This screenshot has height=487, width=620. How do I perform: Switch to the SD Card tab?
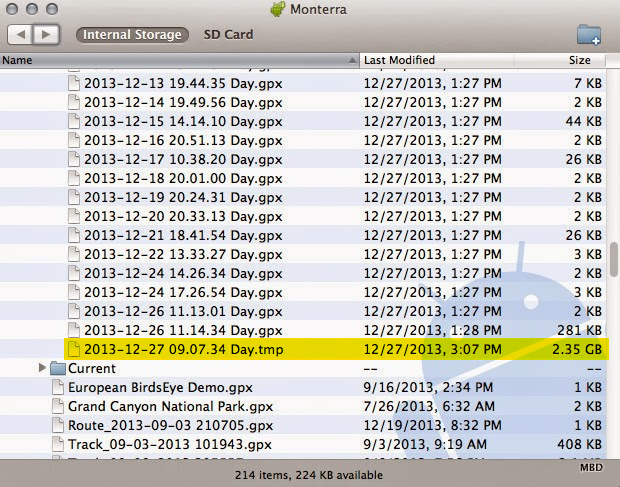[228, 35]
